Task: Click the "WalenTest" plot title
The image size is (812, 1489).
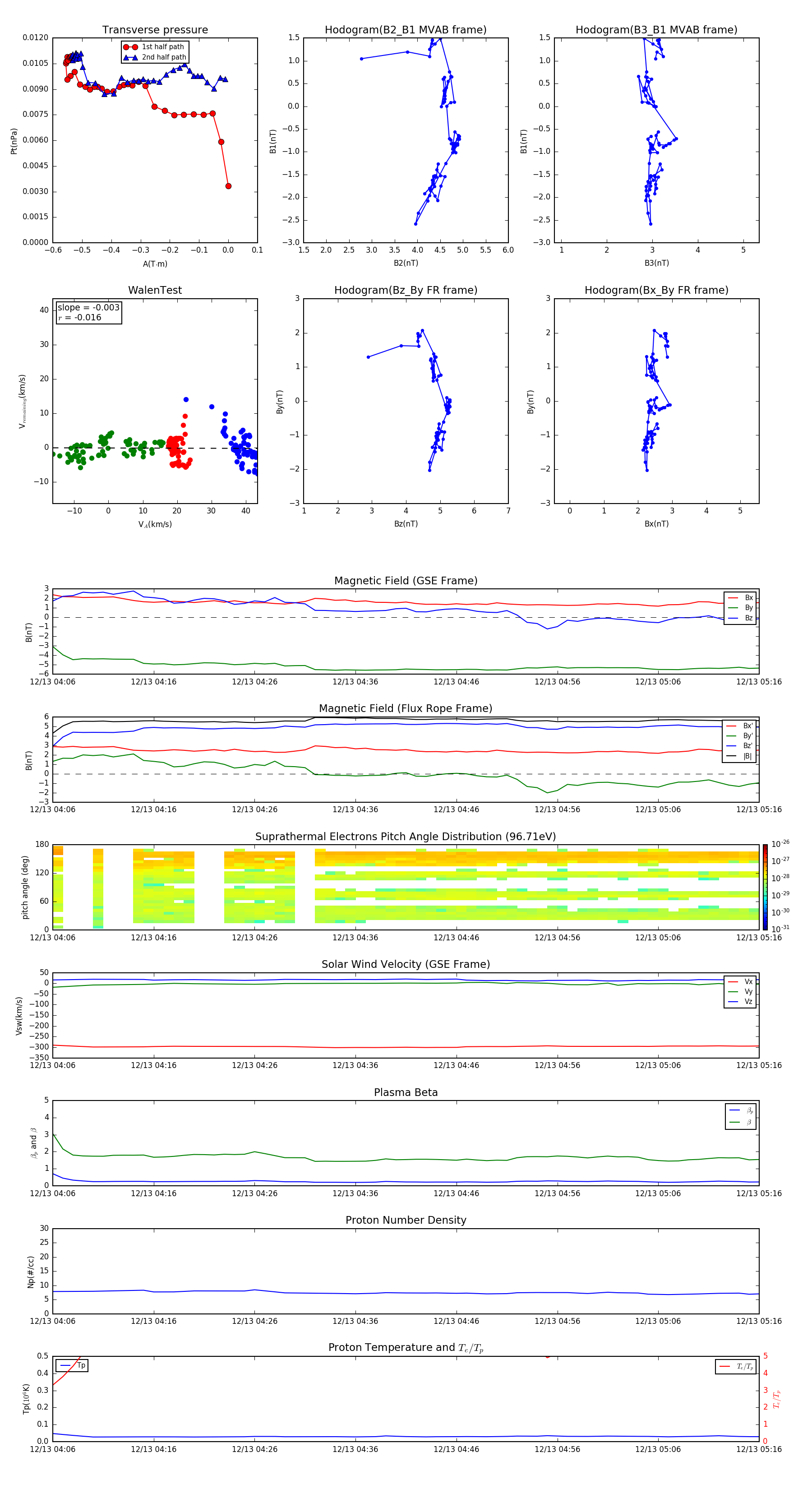Action: (155, 290)
